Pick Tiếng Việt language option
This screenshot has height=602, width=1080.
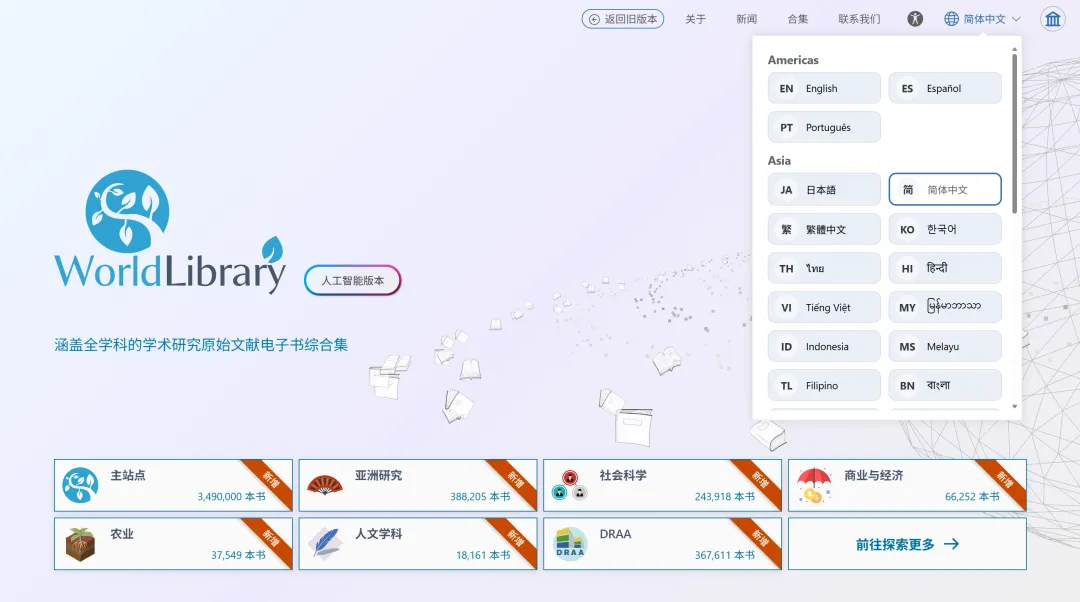[x=824, y=307]
